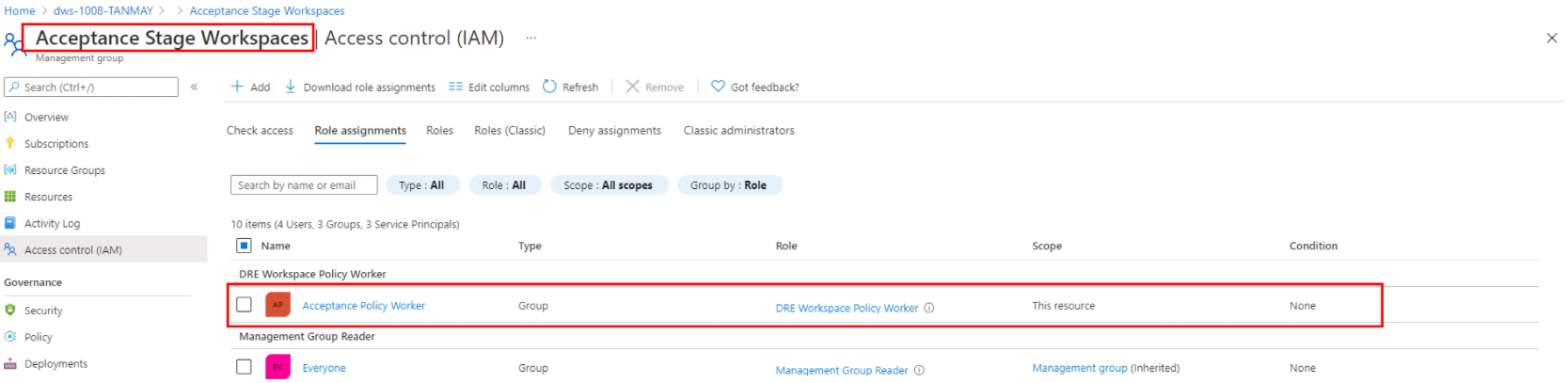Screen dimensions: 1568x383
Task: Click the 'This resource' scope cell
Action: click(1064, 306)
